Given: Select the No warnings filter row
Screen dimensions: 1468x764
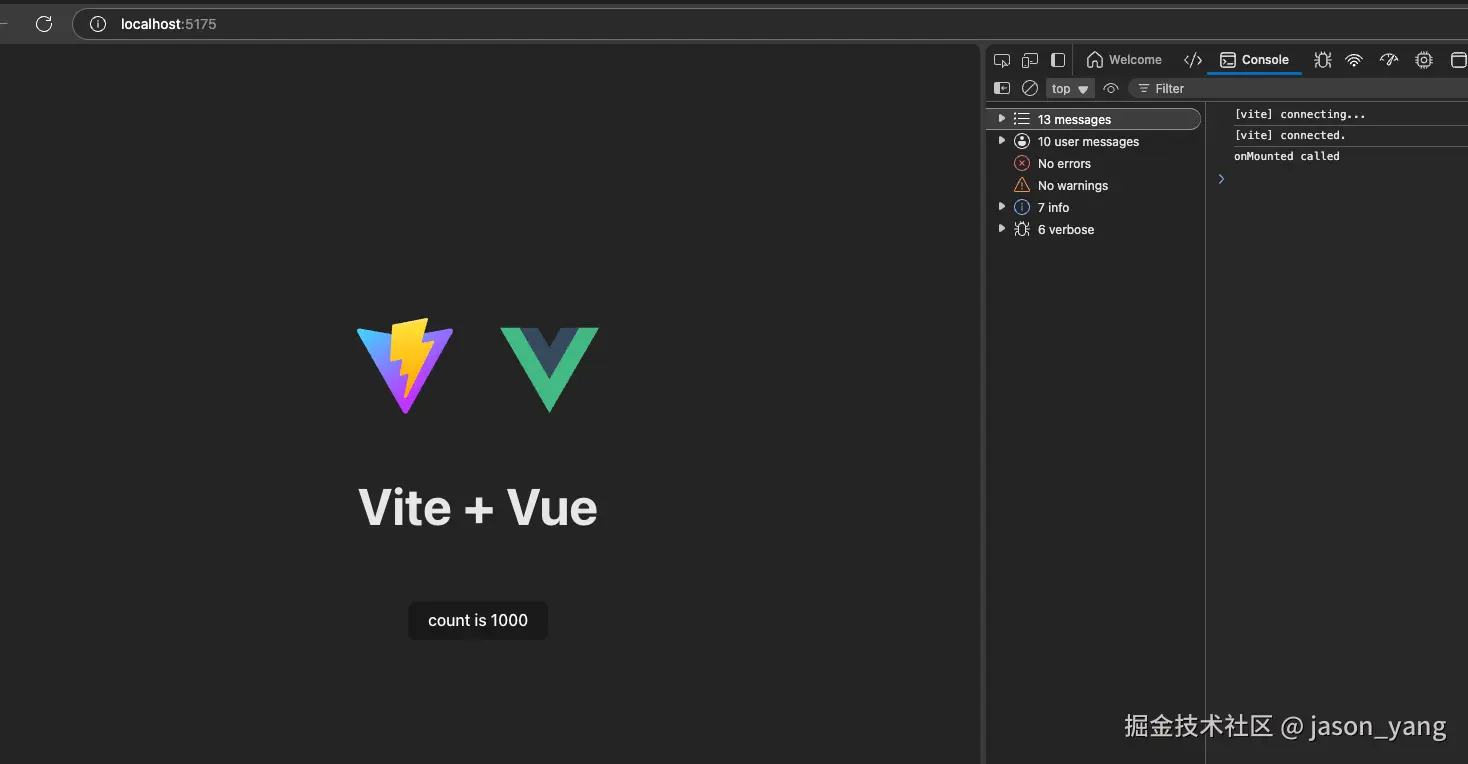Looking at the screenshot, I should point(1095,185).
